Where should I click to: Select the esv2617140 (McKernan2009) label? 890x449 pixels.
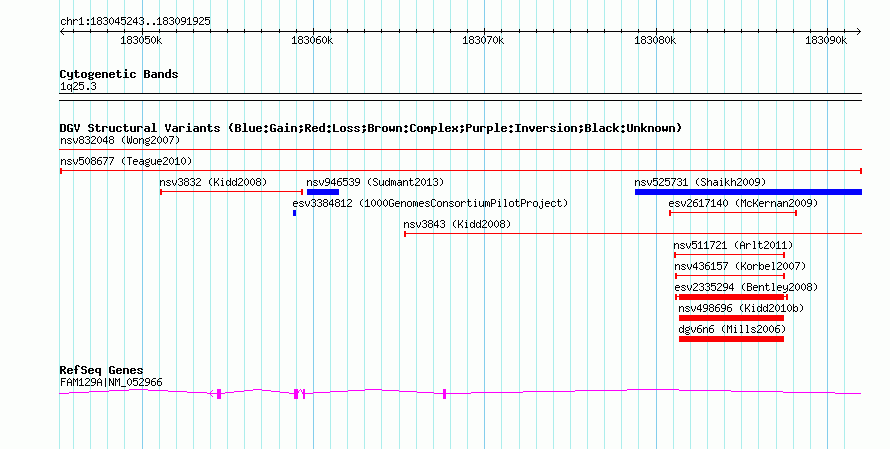[x=744, y=203]
